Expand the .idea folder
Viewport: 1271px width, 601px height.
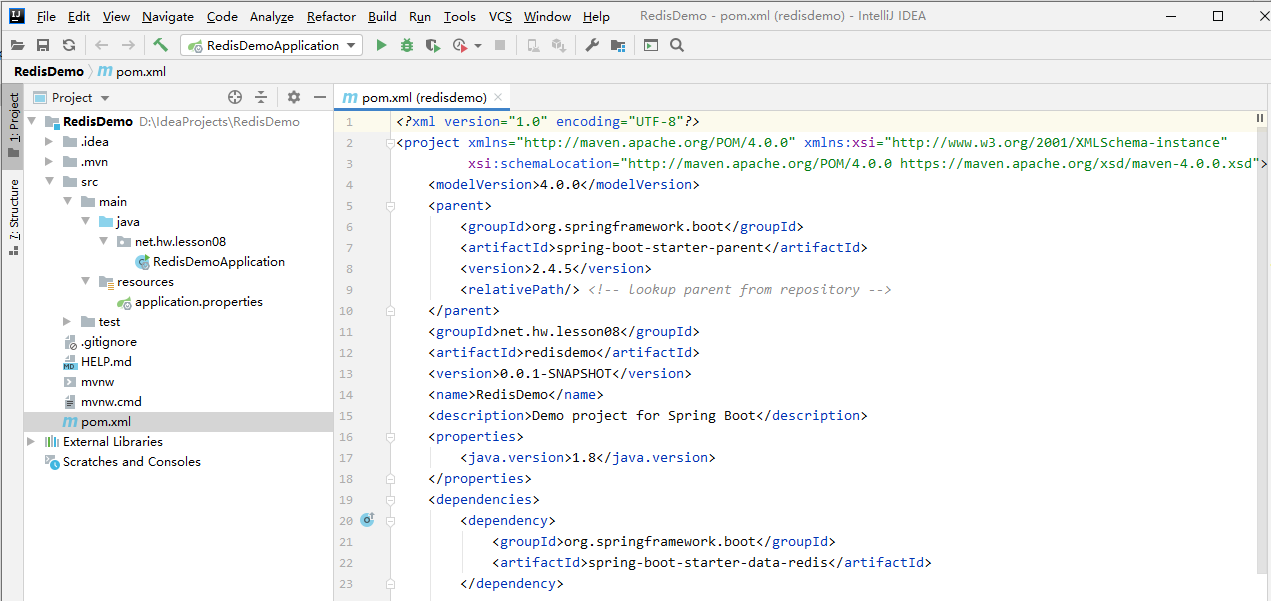(50, 141)
